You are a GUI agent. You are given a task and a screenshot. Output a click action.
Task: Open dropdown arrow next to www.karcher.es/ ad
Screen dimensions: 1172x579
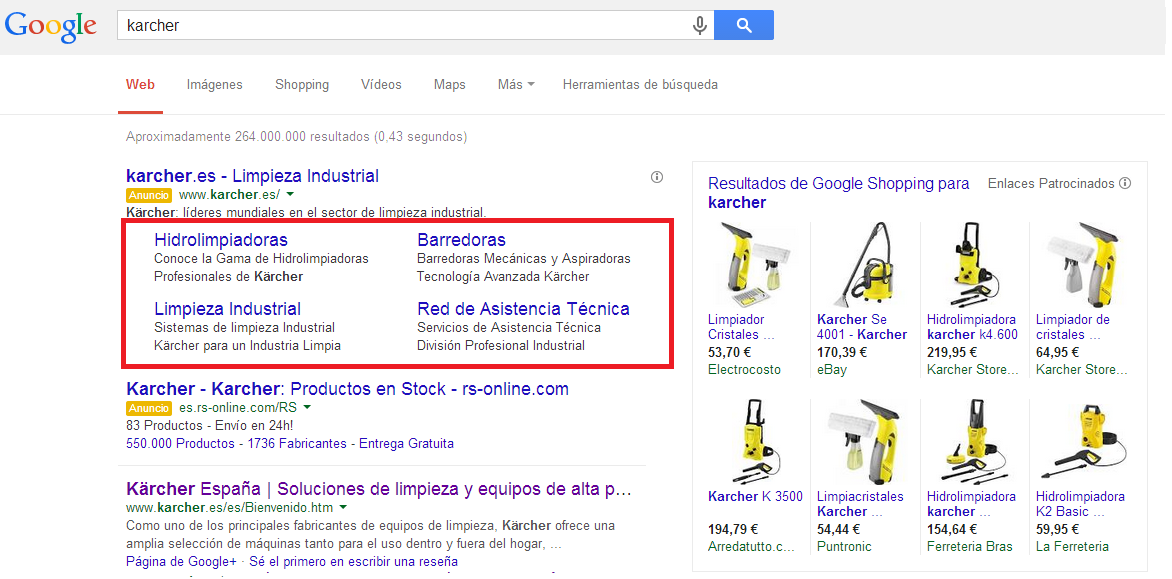[x=290, y=195]
